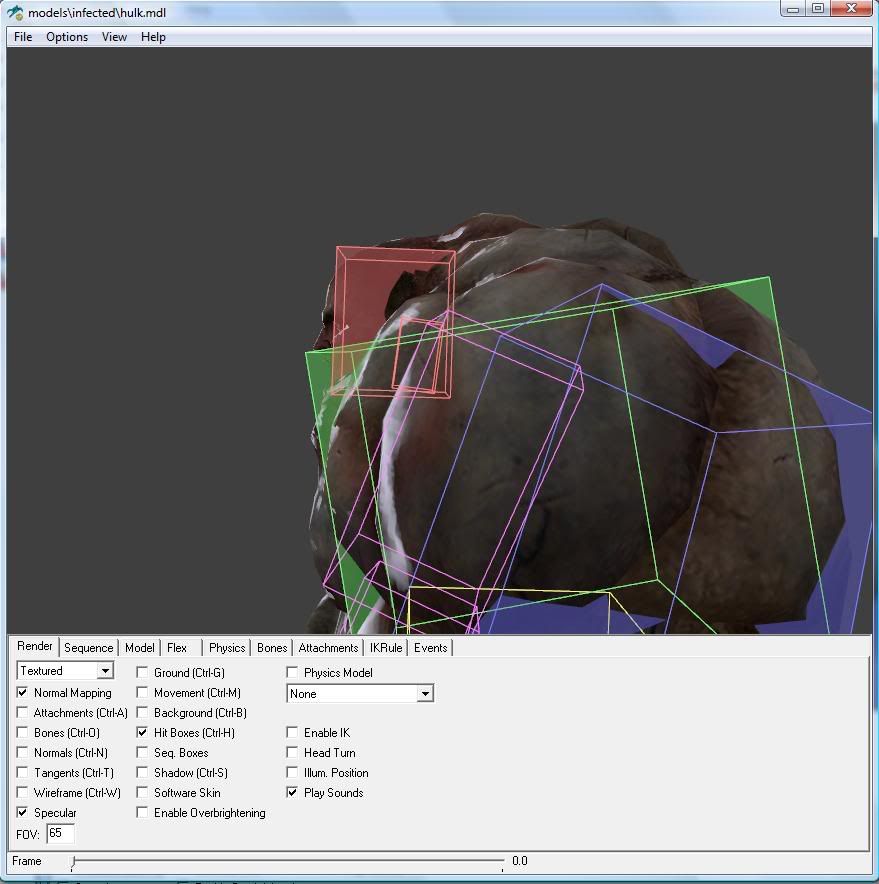Enable the Attachments (Ctrl-A) checkbox
879x884 pixels.
click(x=23, y=713)
